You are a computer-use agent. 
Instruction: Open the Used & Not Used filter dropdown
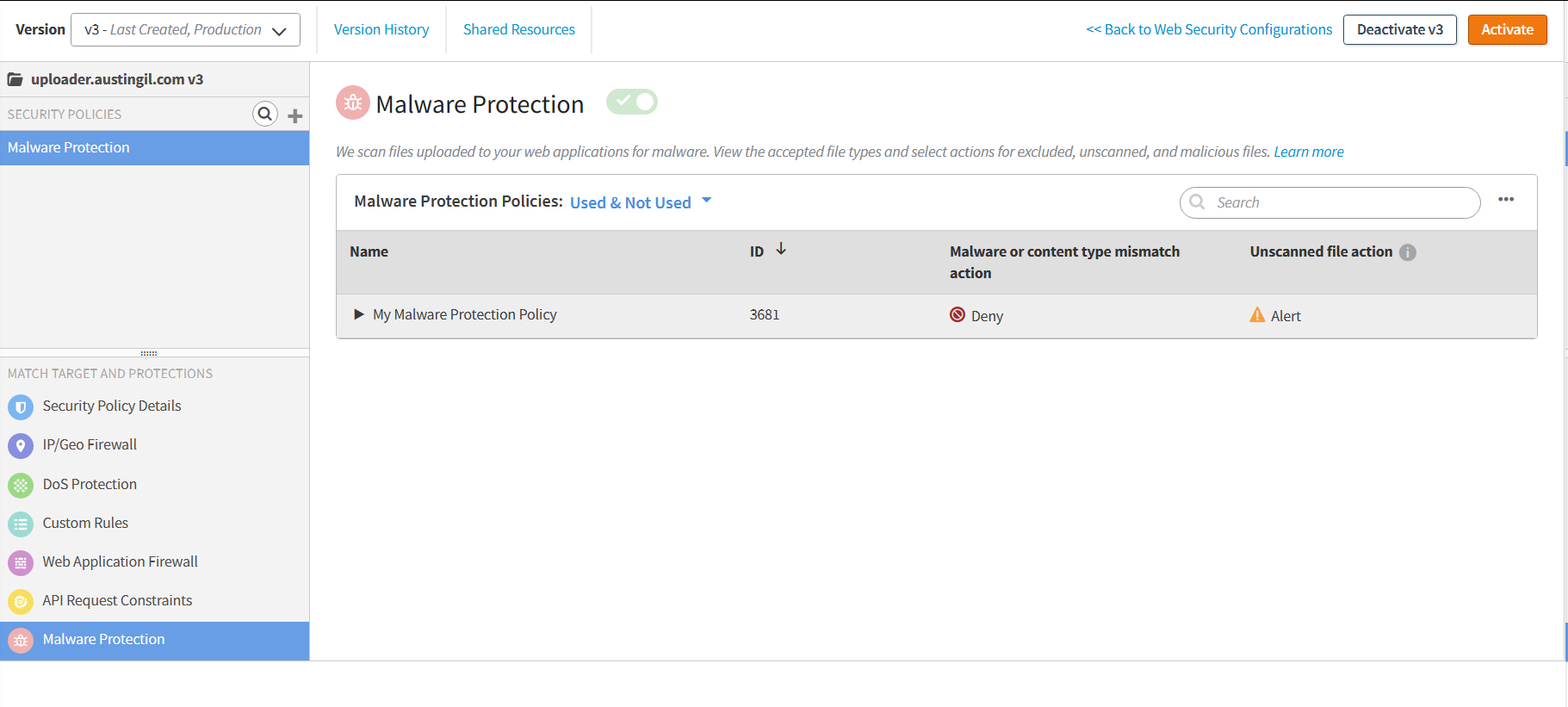(641, 202)
